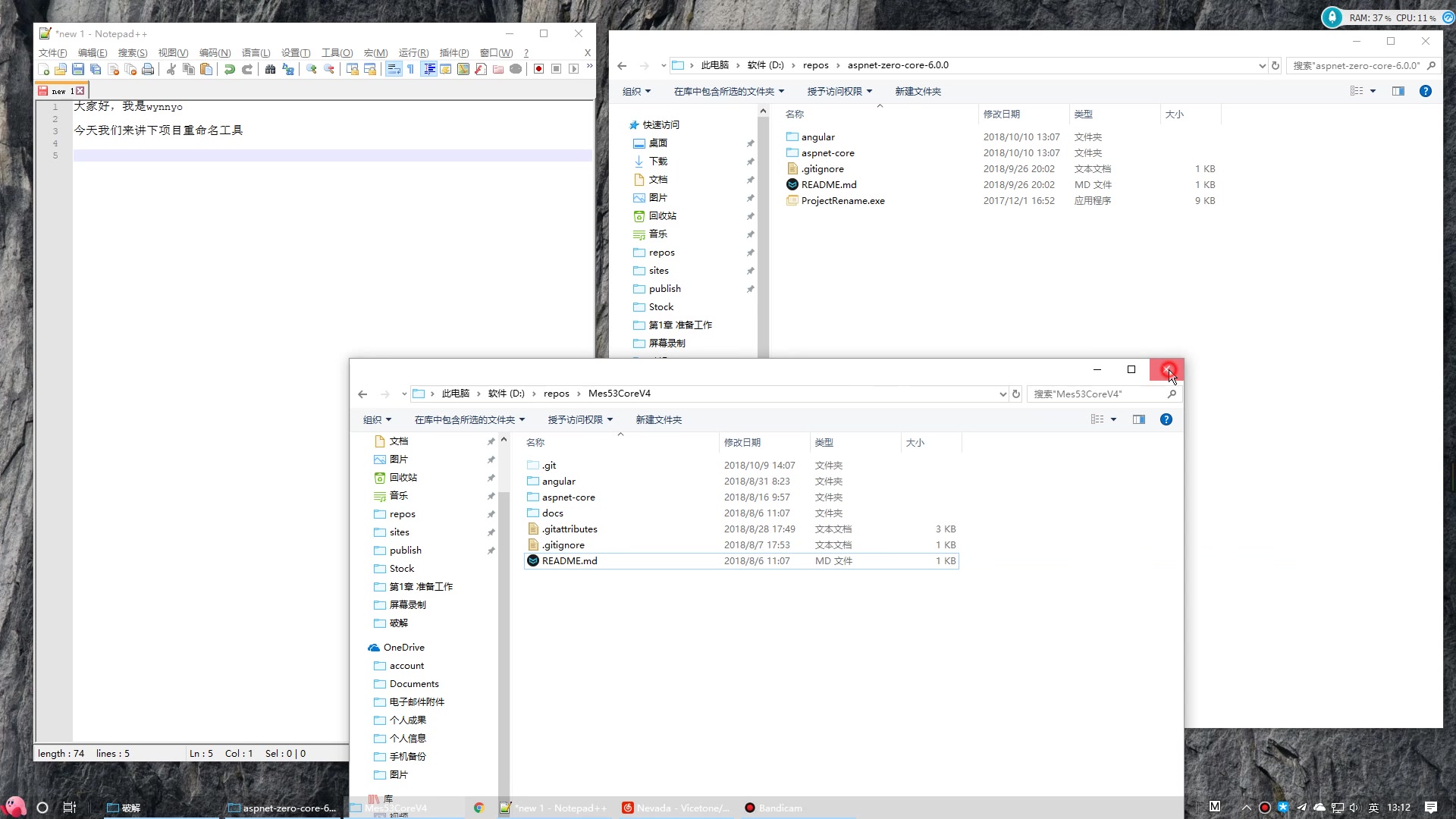Click the Copy icon in Notepad++ toolbar

[189, 69]
